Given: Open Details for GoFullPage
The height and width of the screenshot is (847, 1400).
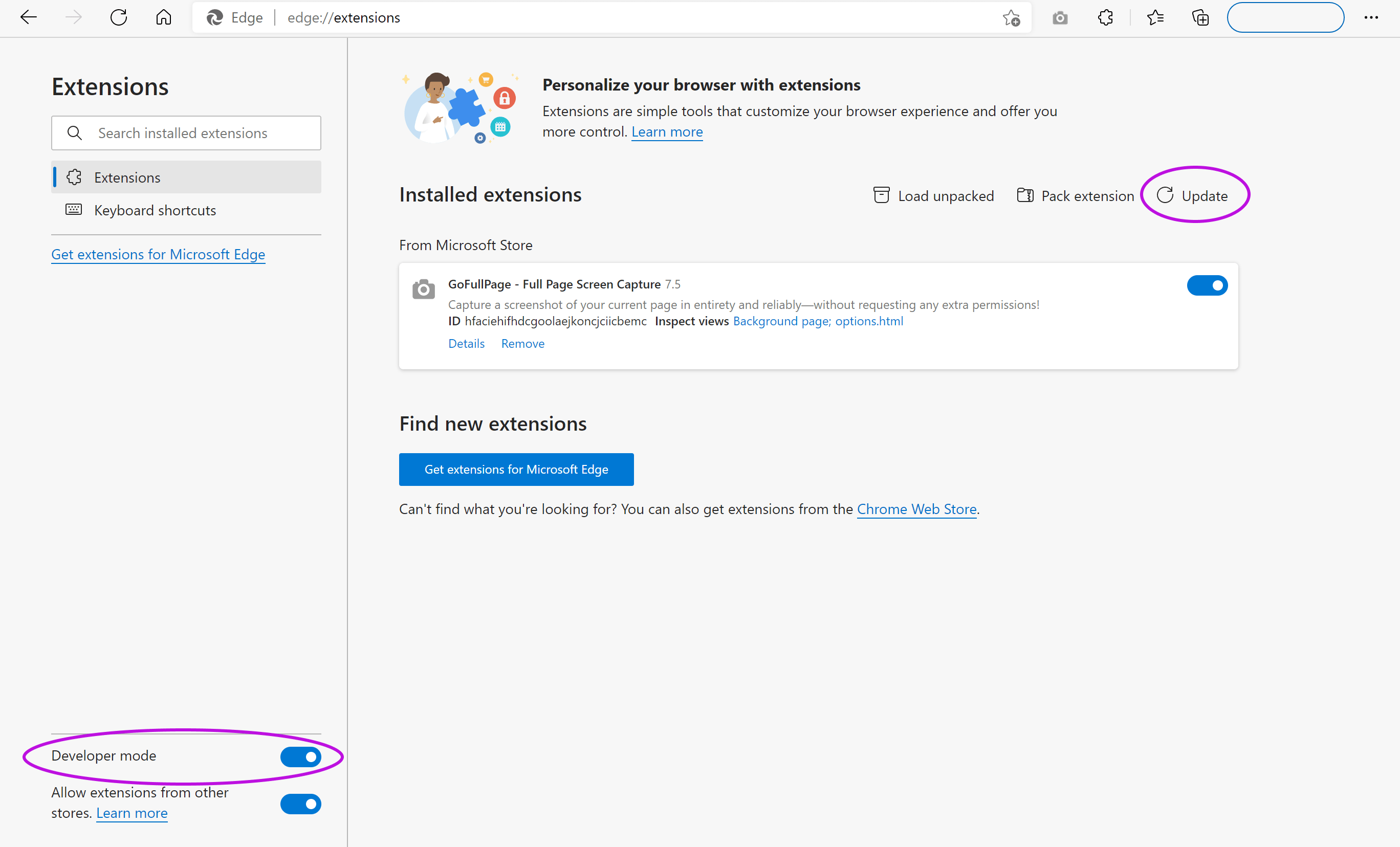Looking at the screenshot, I should [x=467, y=343].
